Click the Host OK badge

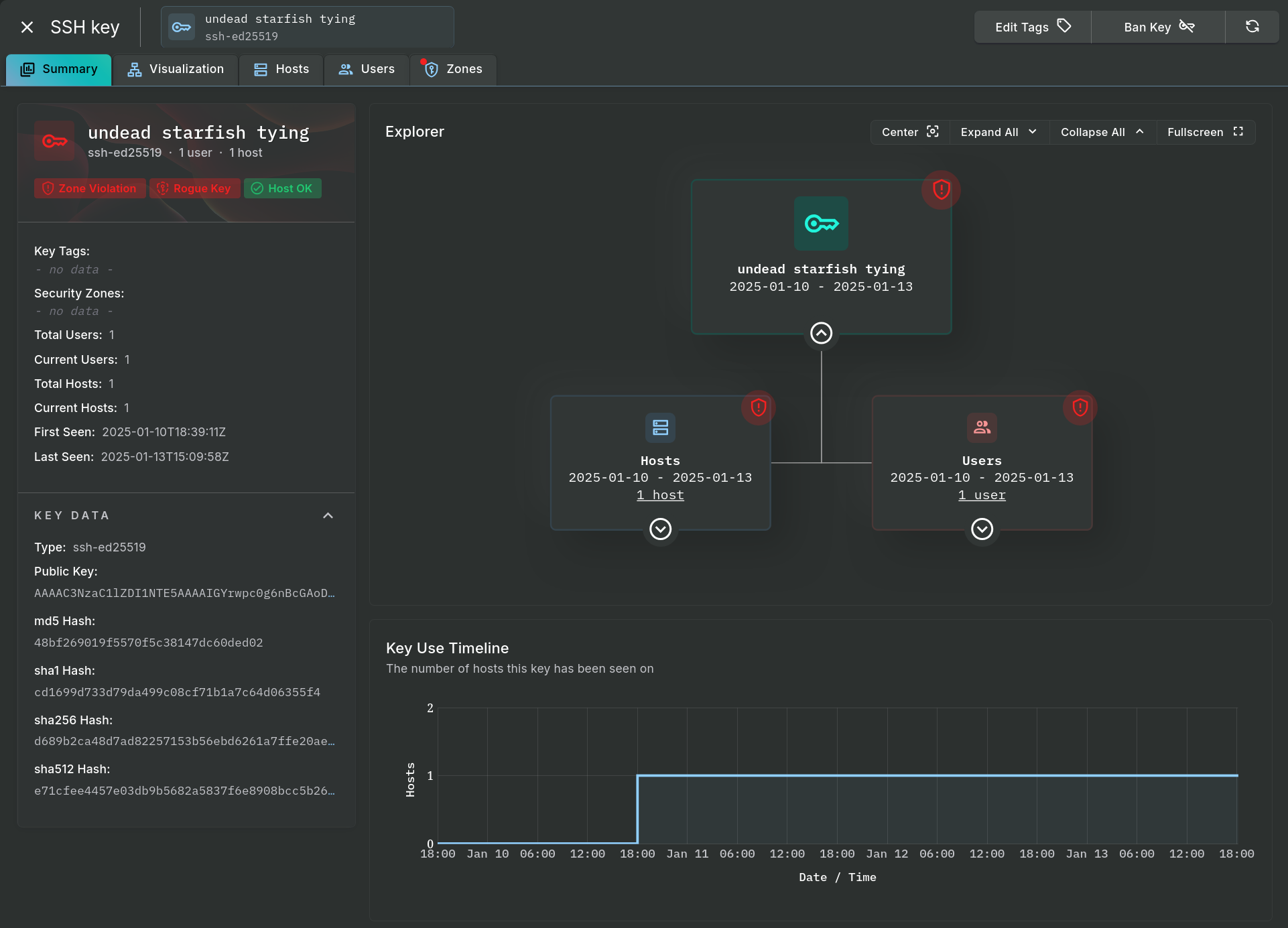[x=283, y=188]
